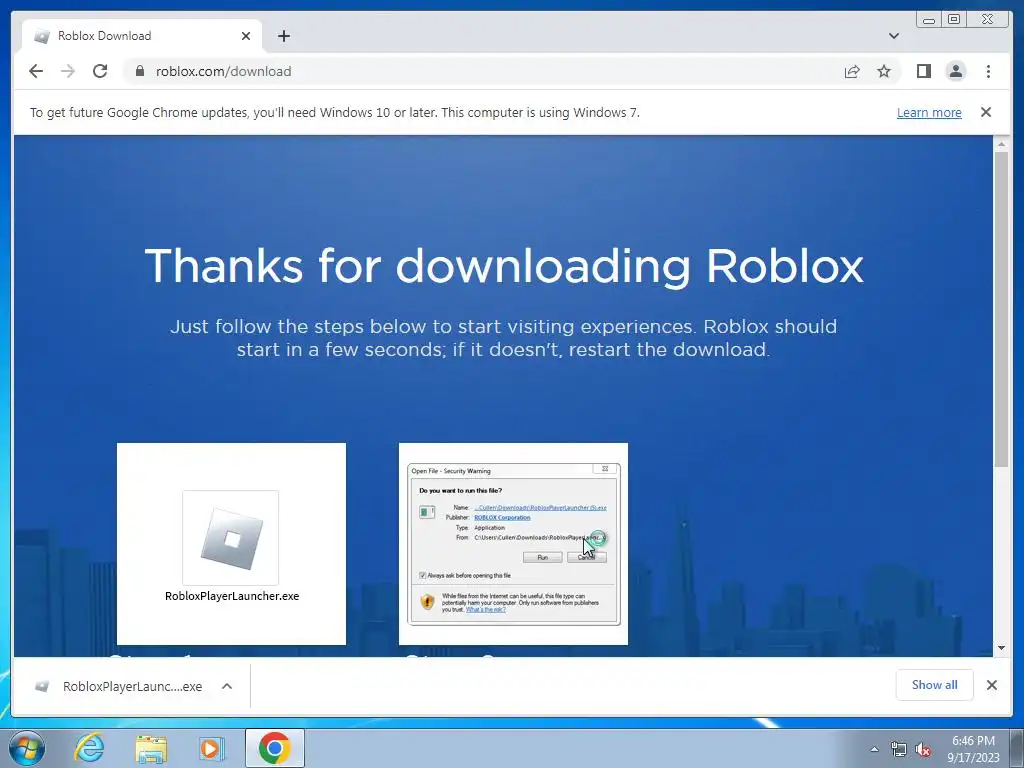Open the clock showing 6:46 PM
The image size is (1024, 768).
[x=973, y=749]
